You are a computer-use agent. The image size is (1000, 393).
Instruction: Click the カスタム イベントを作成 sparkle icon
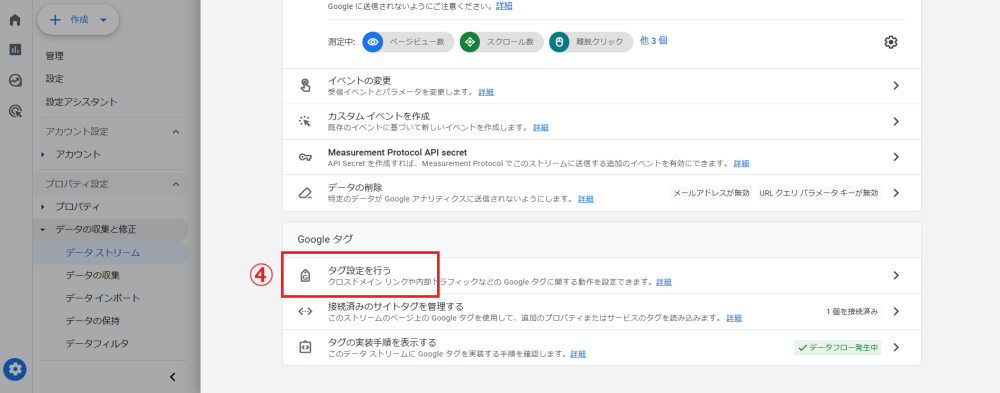305,121
